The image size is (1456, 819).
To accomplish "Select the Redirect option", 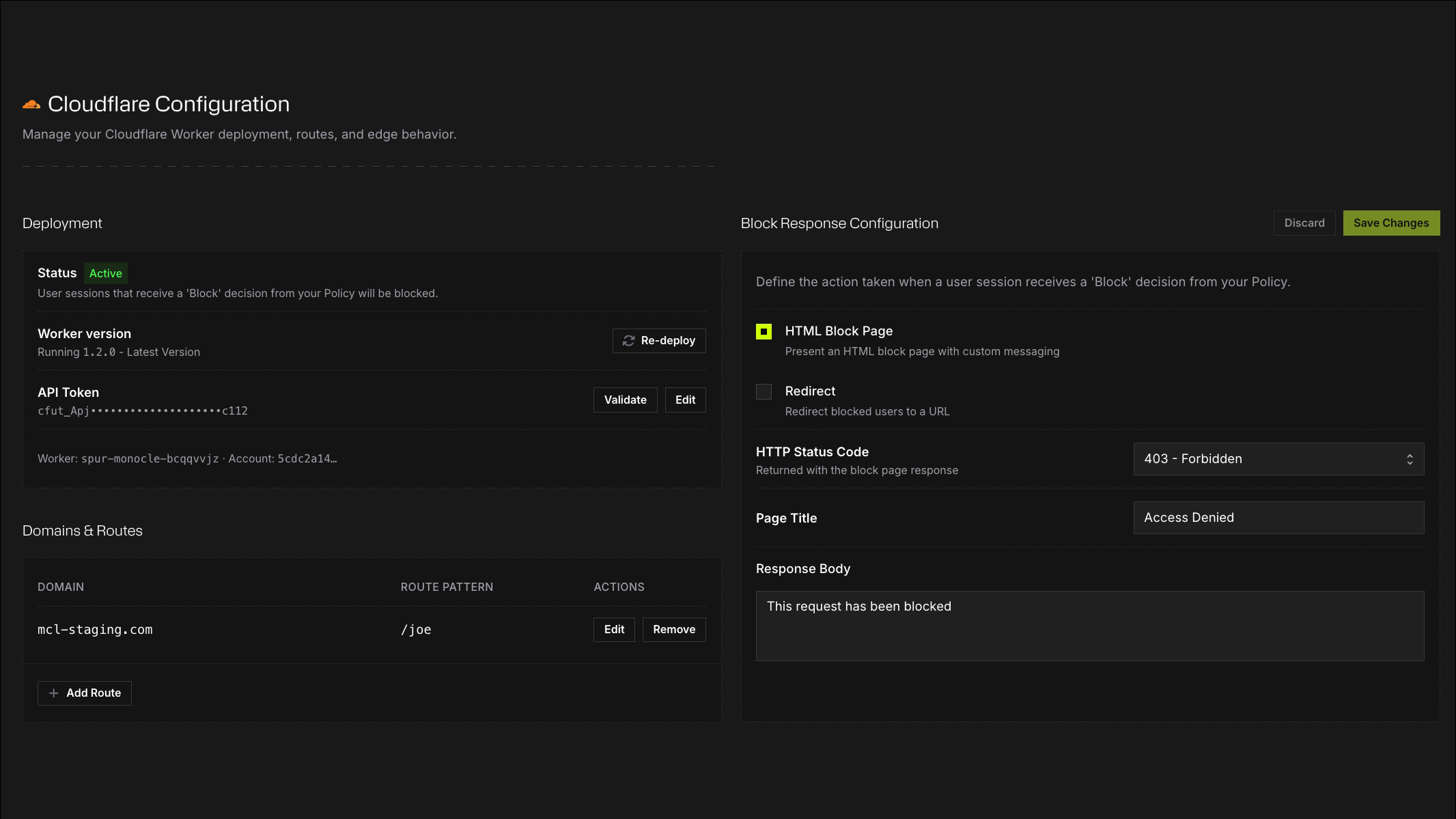I will pos(764,391).
